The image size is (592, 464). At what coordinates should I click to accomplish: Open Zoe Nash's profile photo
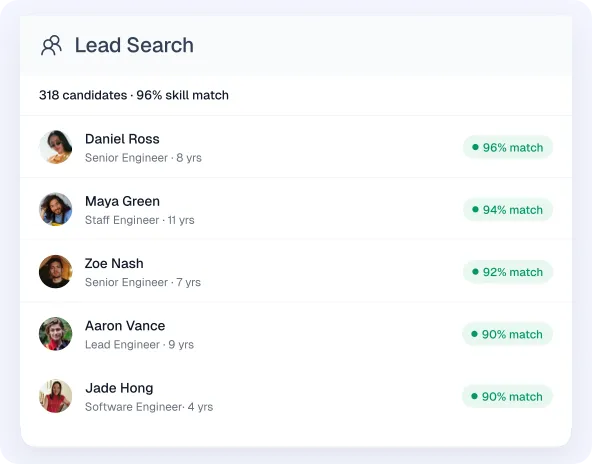[x=56, y=271]
